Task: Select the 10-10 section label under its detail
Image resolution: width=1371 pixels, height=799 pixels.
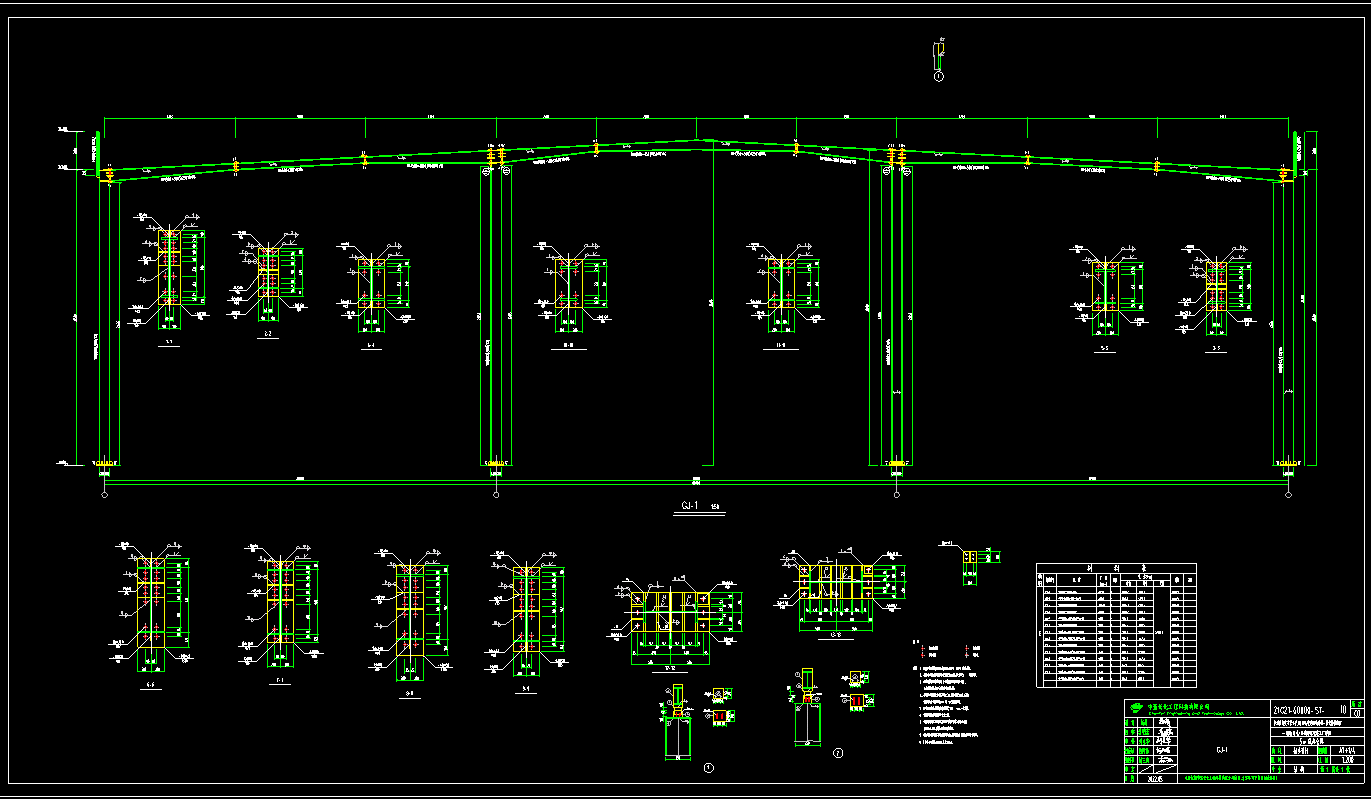Action: (569, 346)
